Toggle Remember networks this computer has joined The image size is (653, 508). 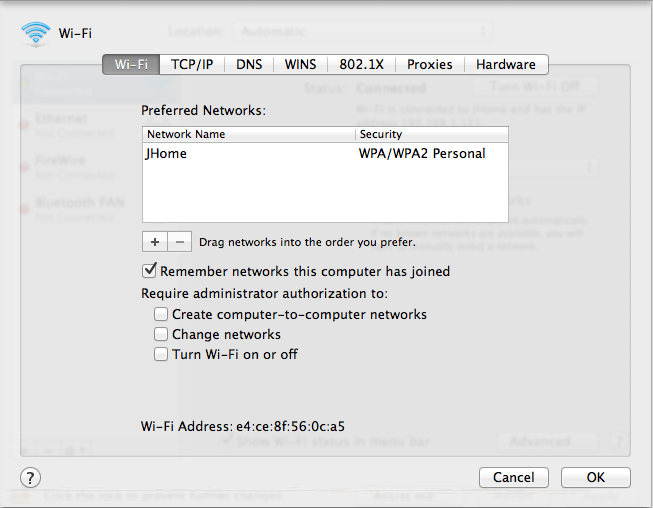point(149,271)
